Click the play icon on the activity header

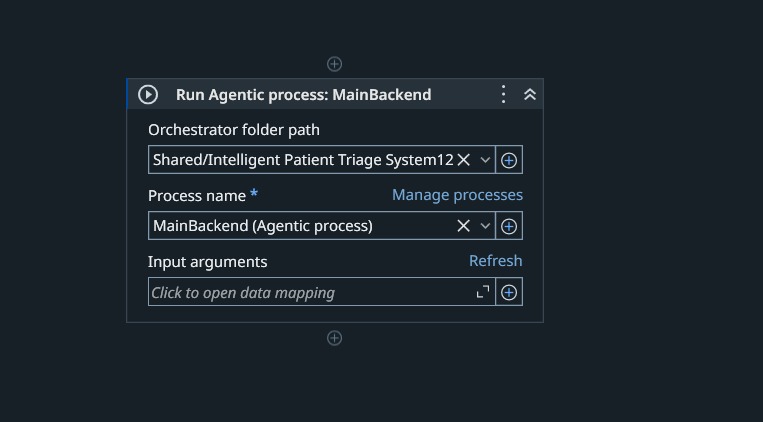148,94
